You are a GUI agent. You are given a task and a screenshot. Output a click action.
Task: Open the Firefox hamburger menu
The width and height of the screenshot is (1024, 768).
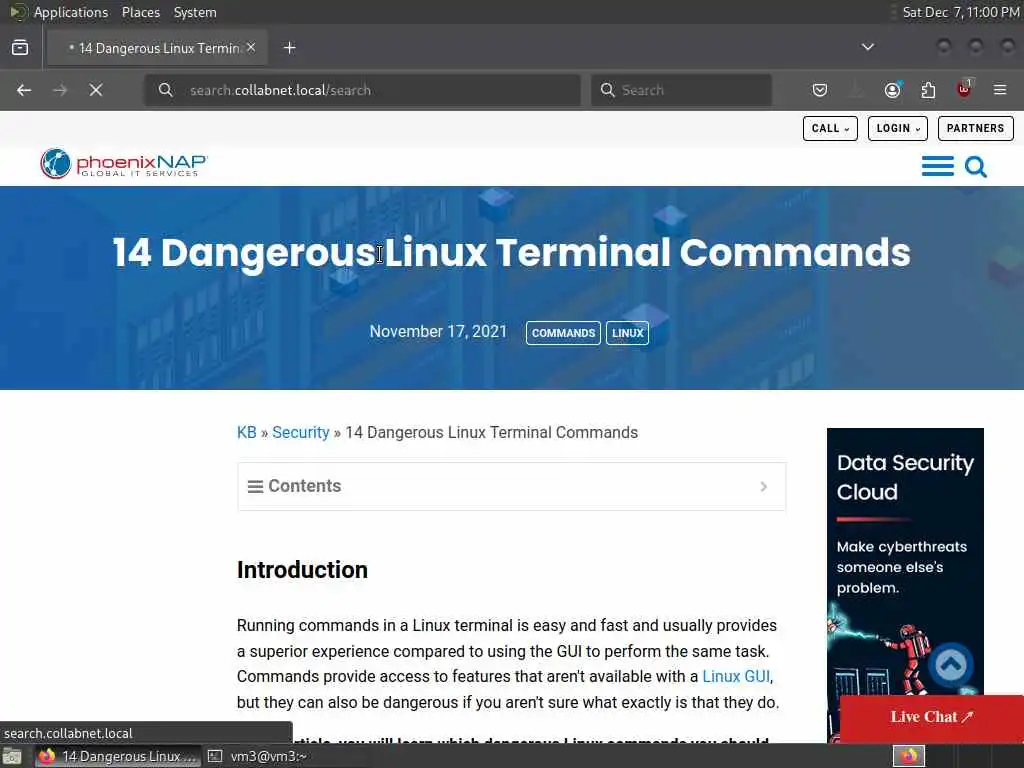point(1000,90)
